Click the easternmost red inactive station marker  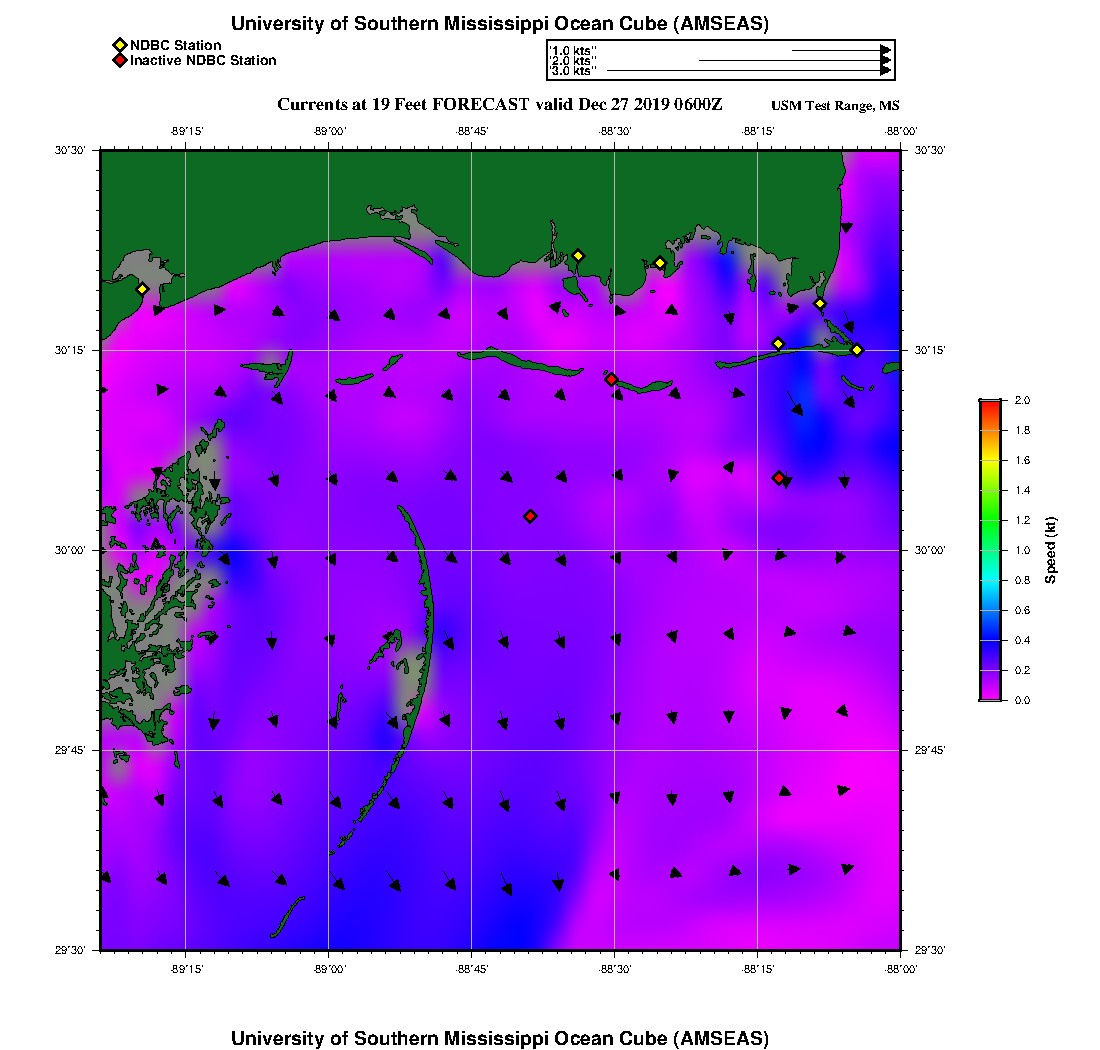pyautogui.click(x=778, y=478)
